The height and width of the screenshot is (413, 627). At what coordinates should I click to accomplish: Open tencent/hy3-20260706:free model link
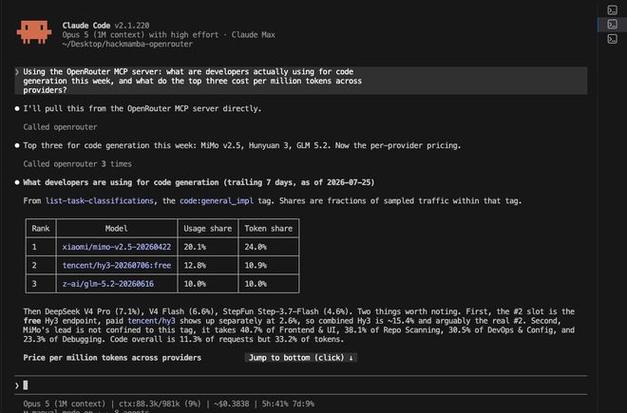[x=116, y=265]
